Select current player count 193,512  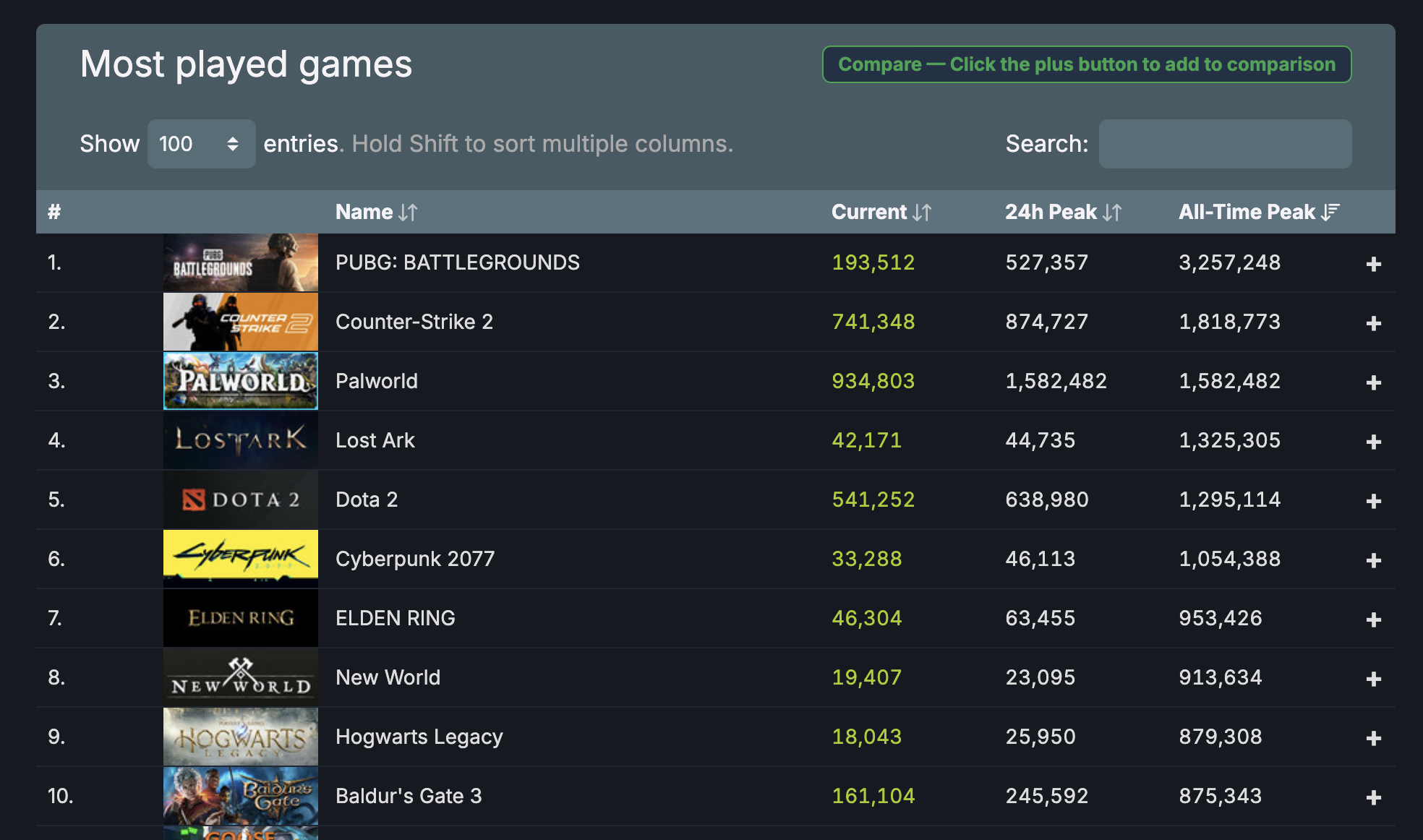(x=873, y=262)
